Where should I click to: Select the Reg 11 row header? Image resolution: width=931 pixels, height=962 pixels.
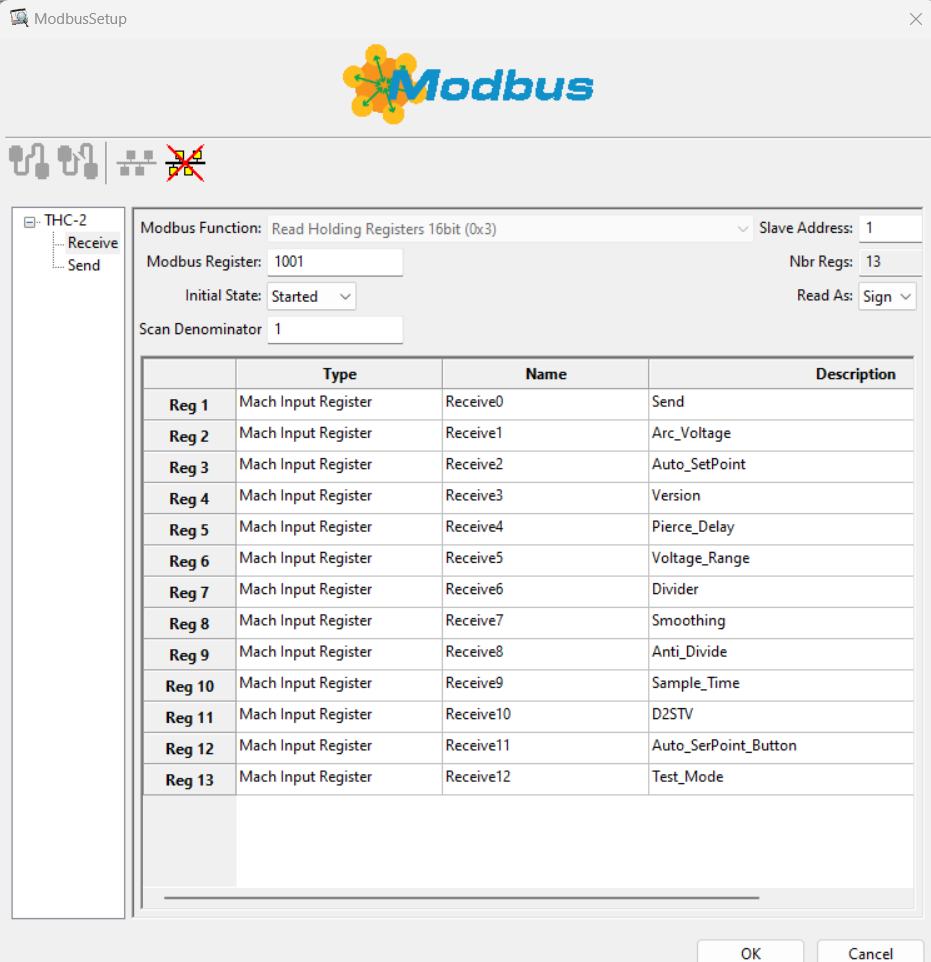tap(189, 718)
